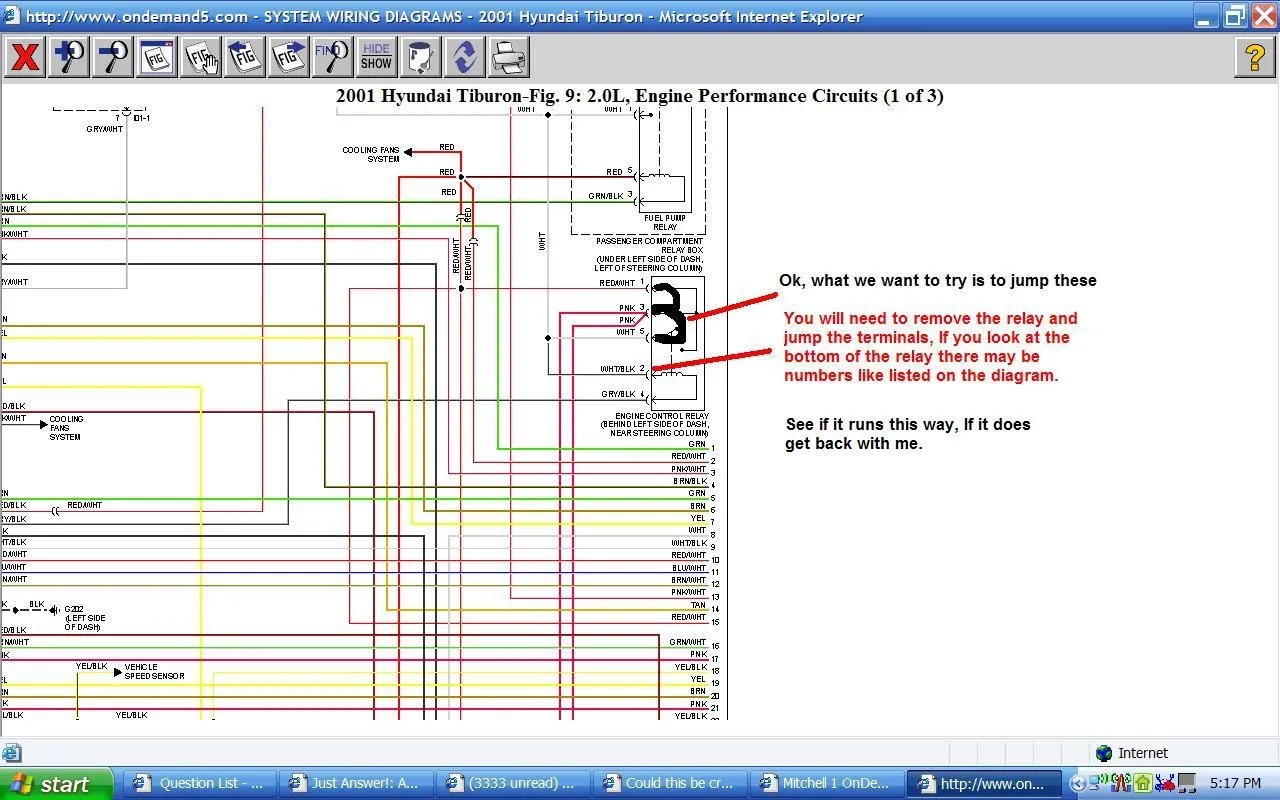1280x800 pixels.
Task: Restore down the Internet Explorer window
Action: pos(1235,16)
